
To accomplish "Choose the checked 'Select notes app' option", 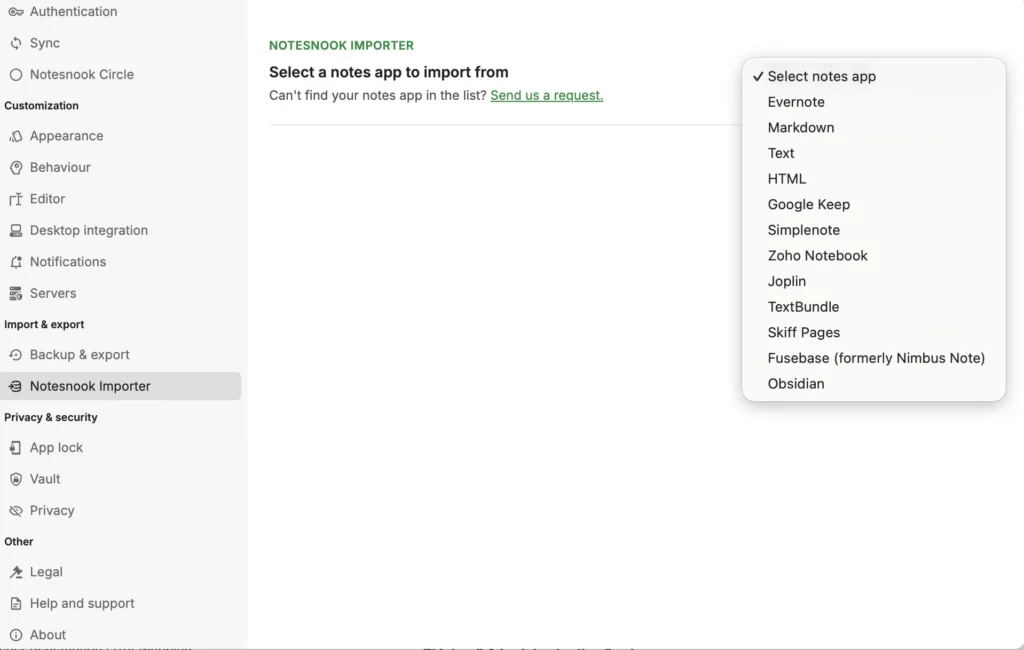I will 874,76.
